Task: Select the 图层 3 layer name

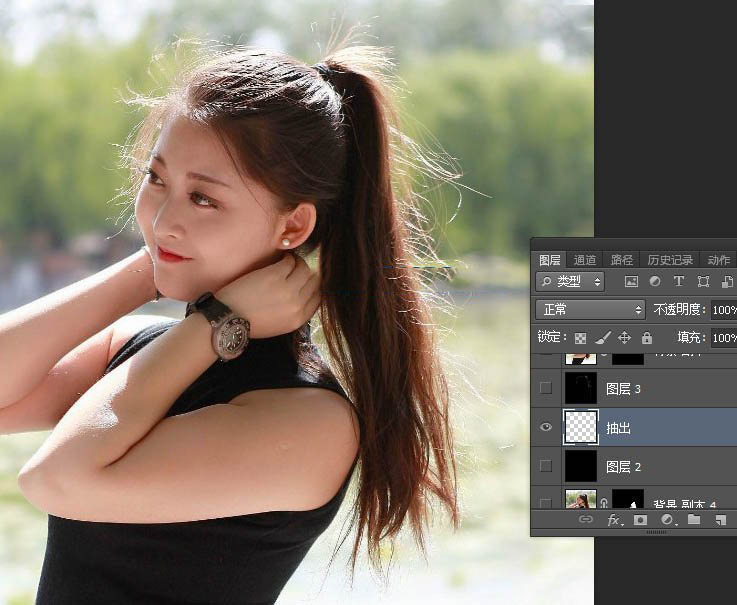Action: pyautogui.click(x=623, y=389)
